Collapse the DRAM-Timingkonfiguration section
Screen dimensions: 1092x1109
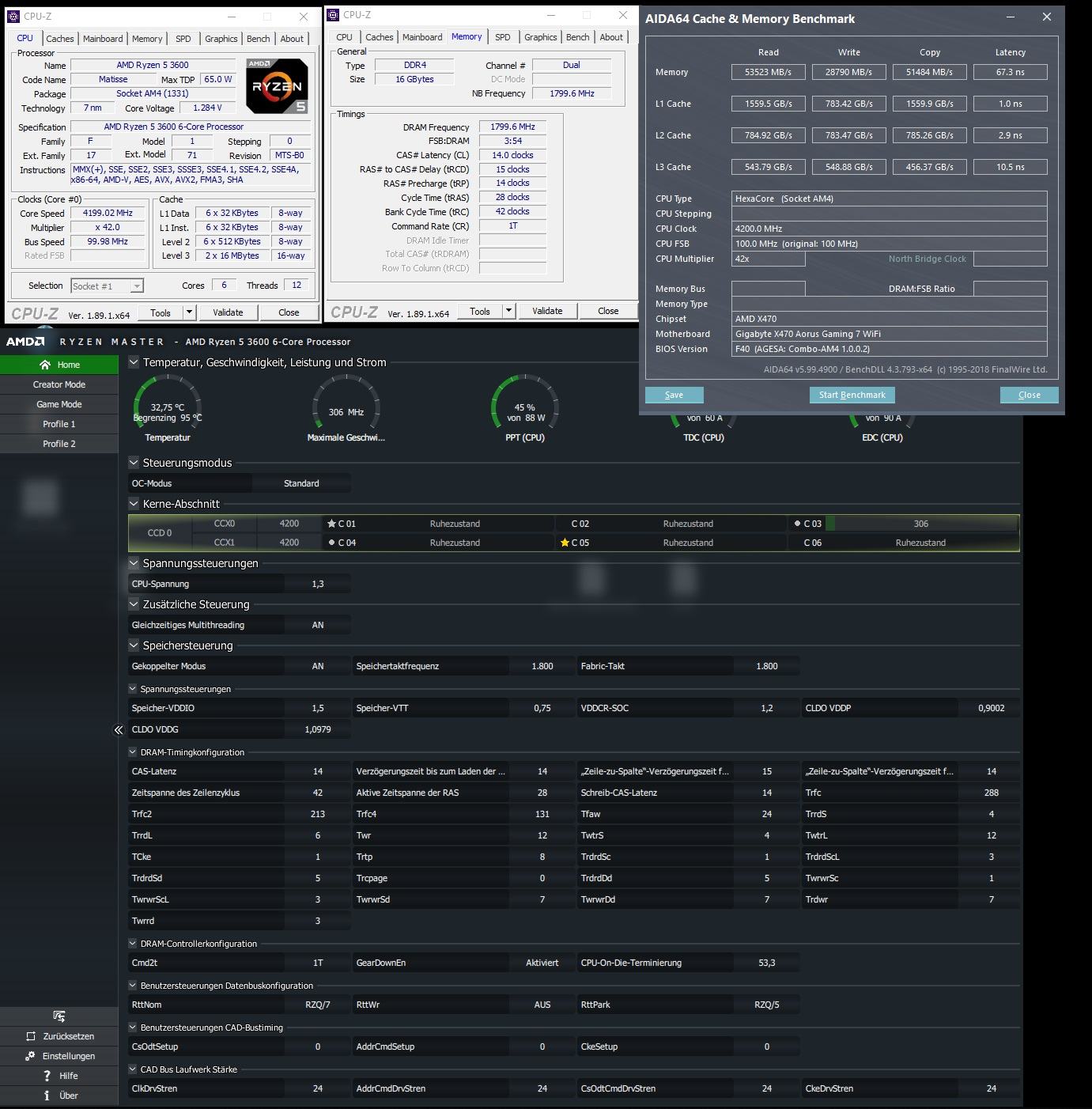tap(133, 752)
